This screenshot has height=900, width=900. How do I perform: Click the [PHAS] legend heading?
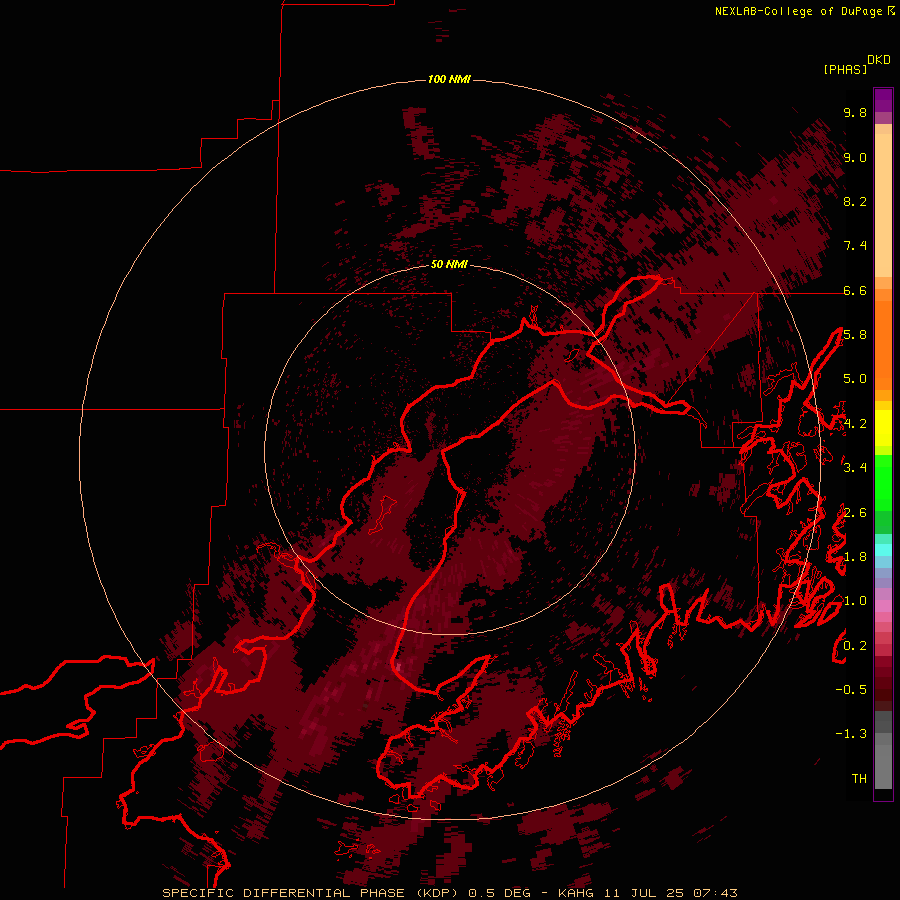click(x=845, y=69)
